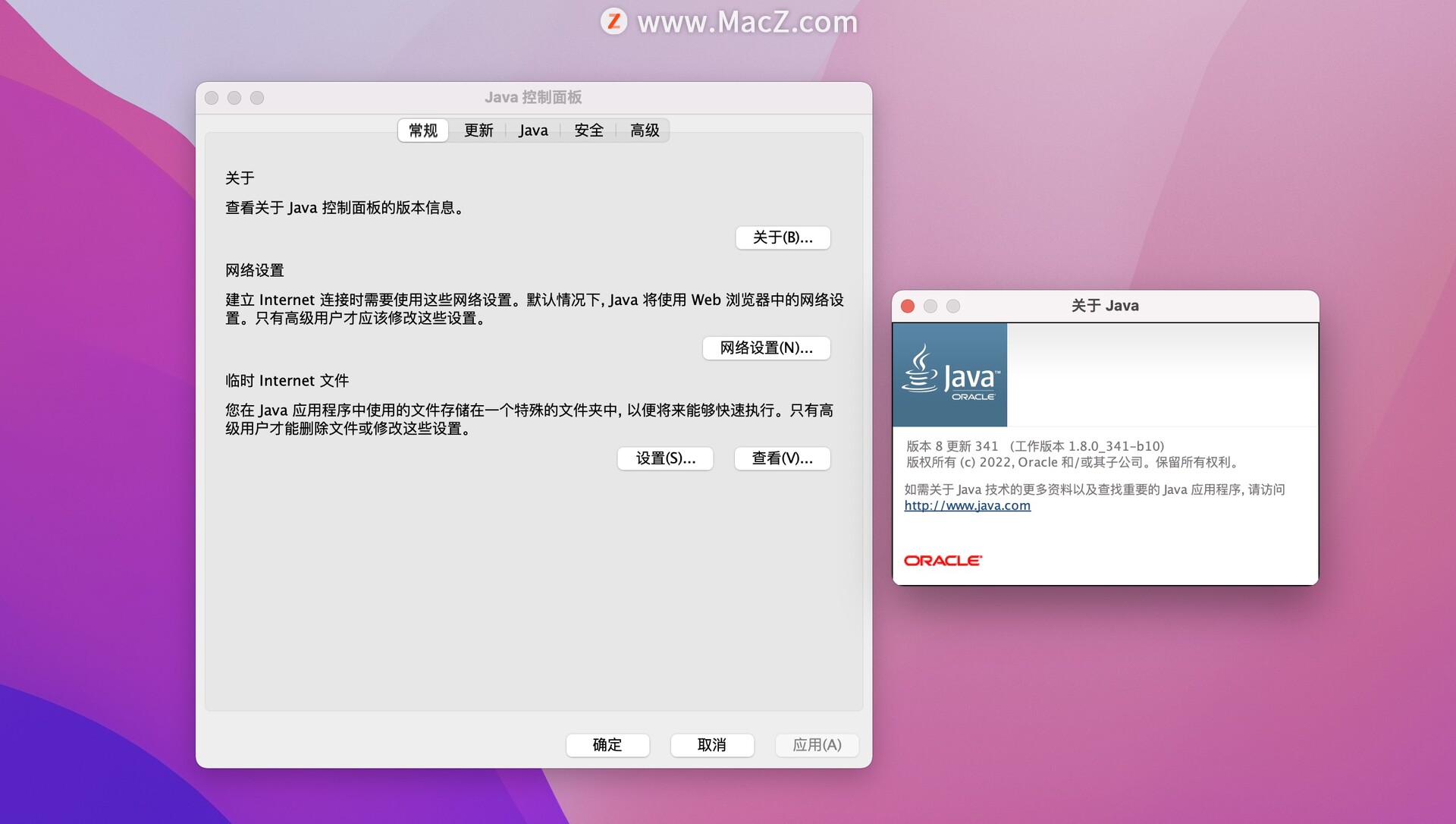Click the Java logo in About window
This screenshot has height=824, width=1456.
[x=950, y=375]
